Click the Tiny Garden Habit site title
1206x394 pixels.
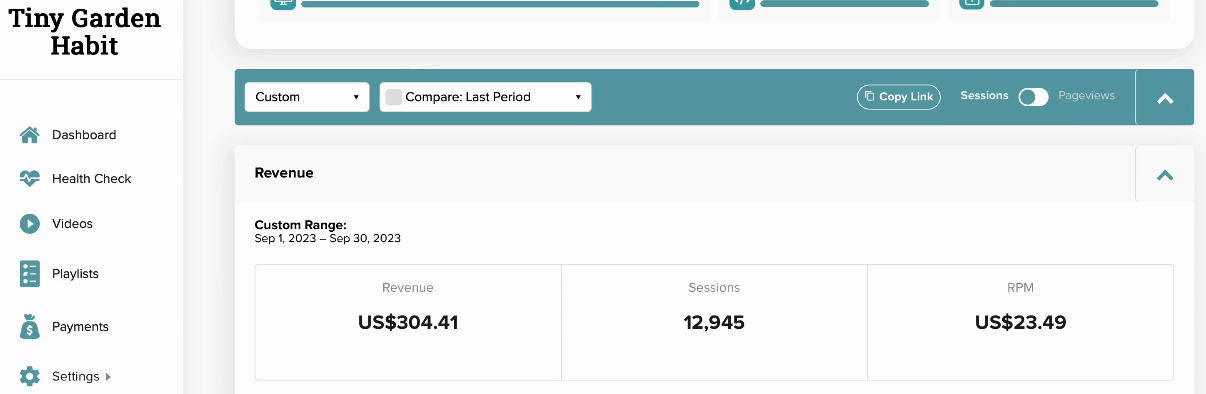point(85,31)
